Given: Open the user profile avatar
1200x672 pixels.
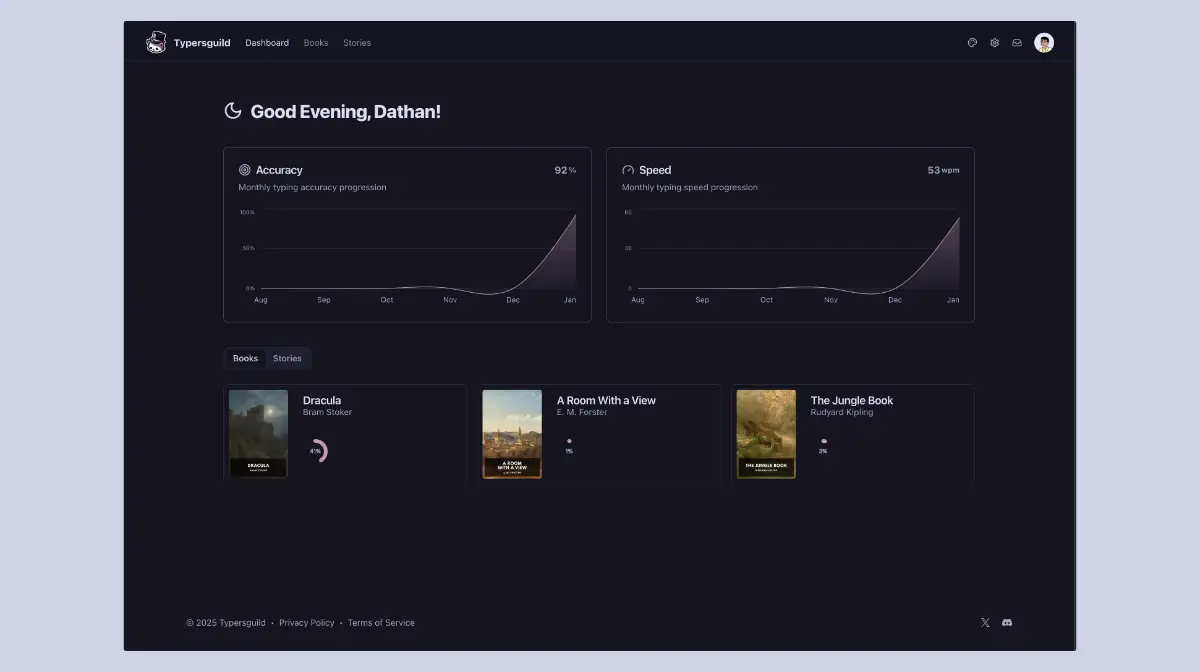Looking at the screenshot, I should pyautogui.click(x=1044, y=42).
